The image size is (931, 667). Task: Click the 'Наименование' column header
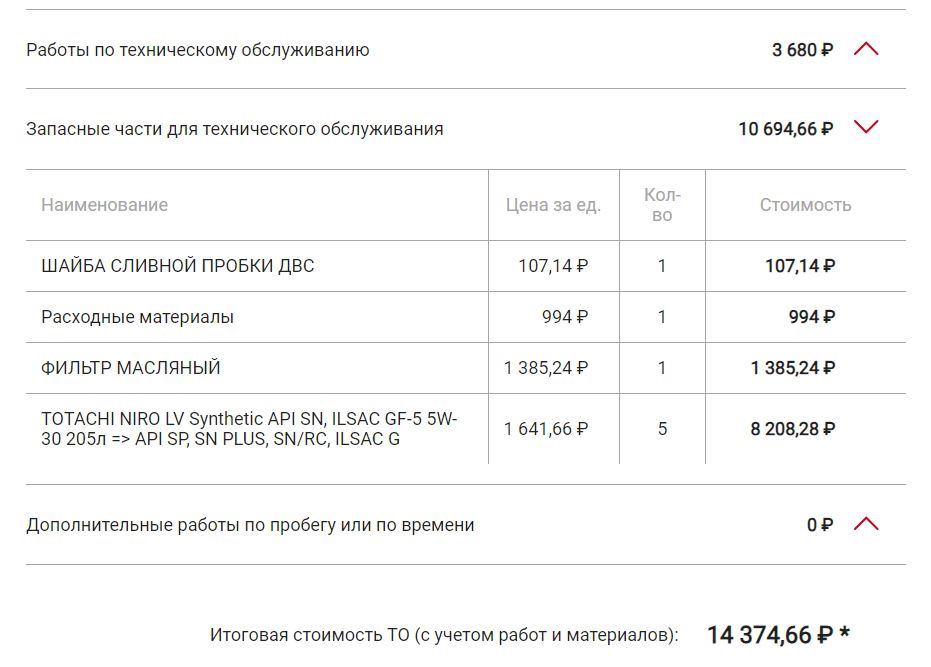click(x=104, y=205)
